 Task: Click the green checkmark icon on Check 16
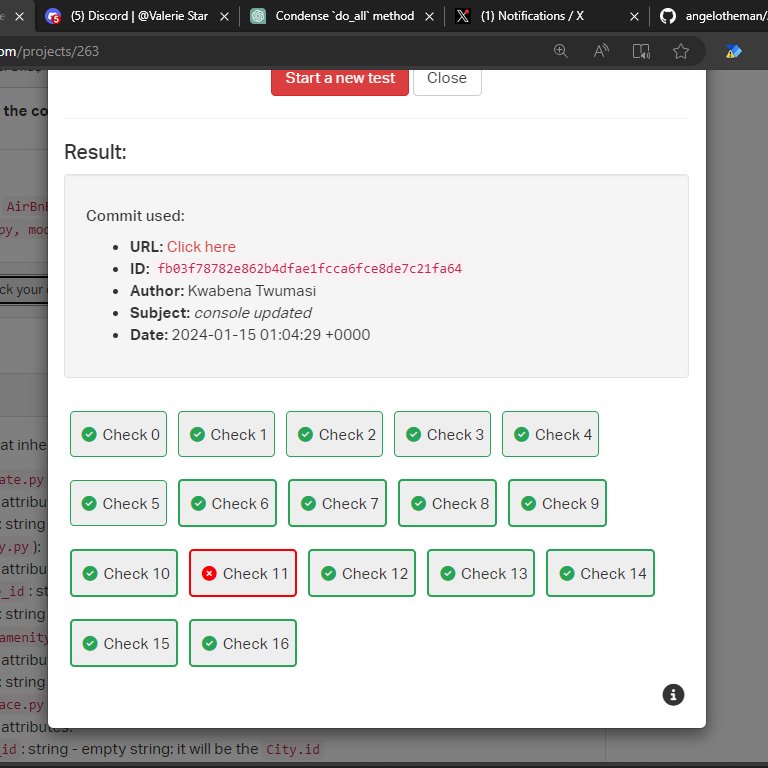click(x=209, y=643)
